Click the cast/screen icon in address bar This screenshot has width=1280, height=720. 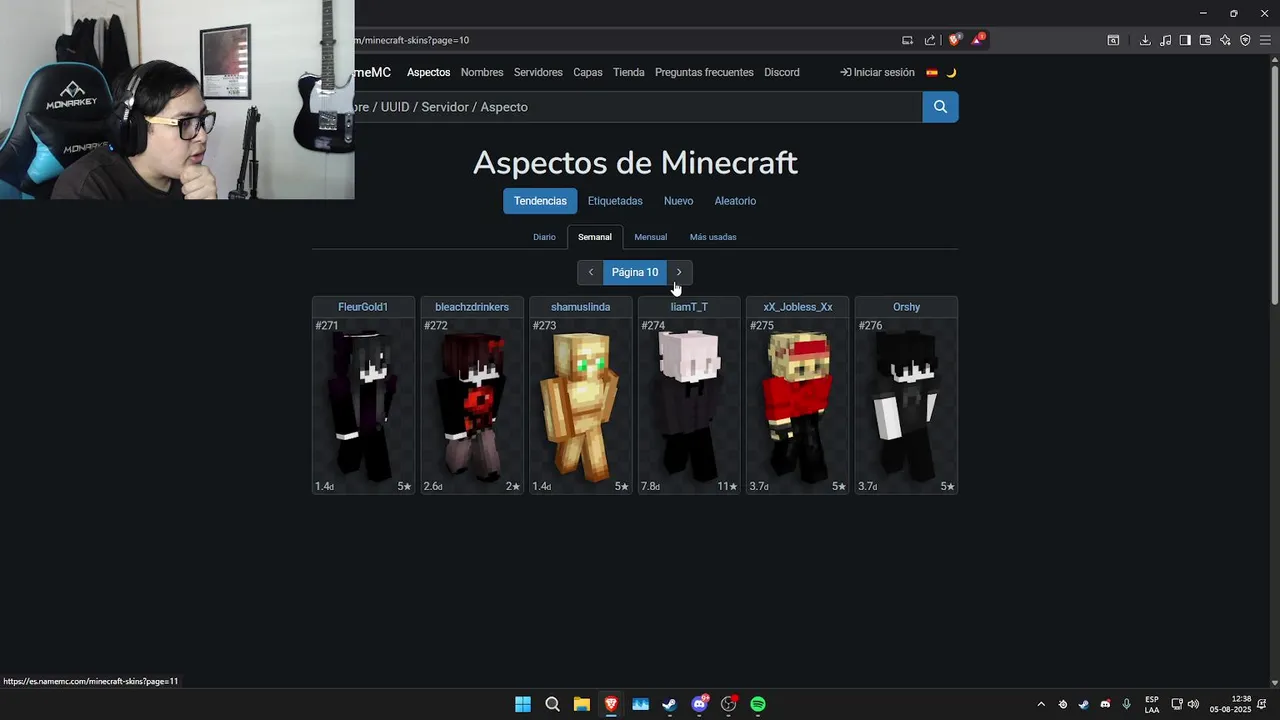tap(907, 40)
